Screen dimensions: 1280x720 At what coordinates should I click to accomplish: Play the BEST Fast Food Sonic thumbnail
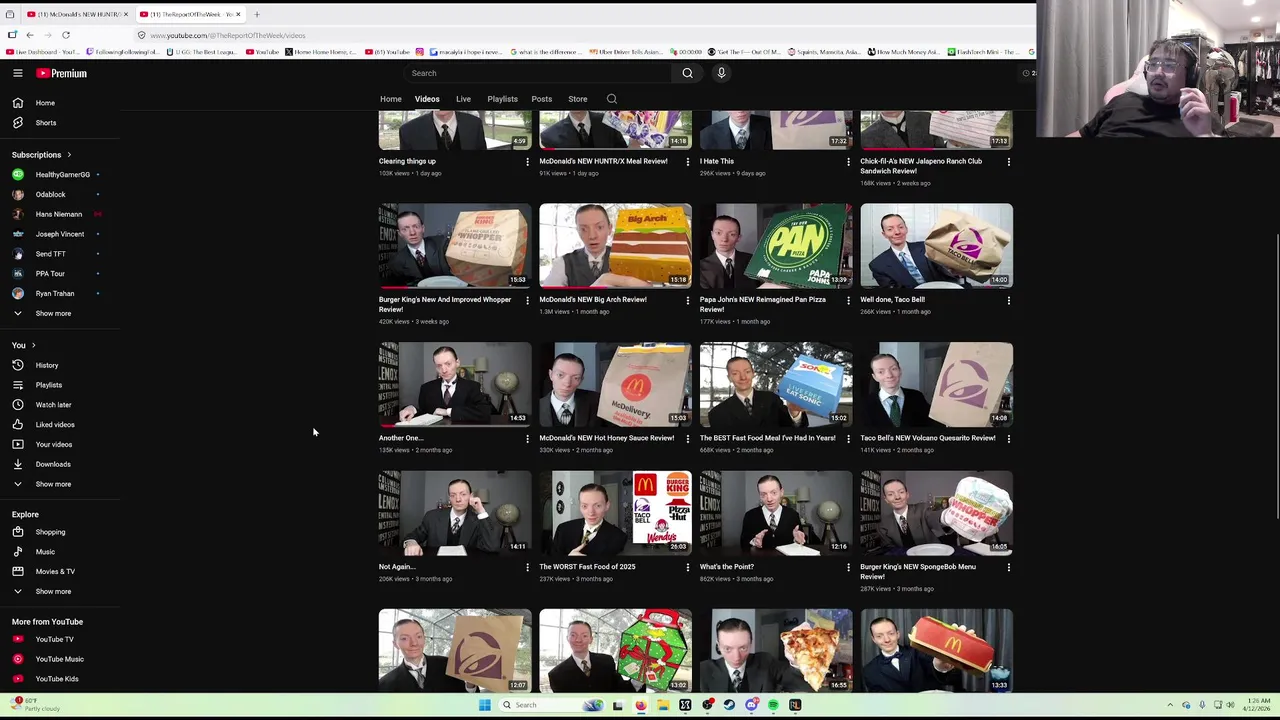(x=776, y=384)
